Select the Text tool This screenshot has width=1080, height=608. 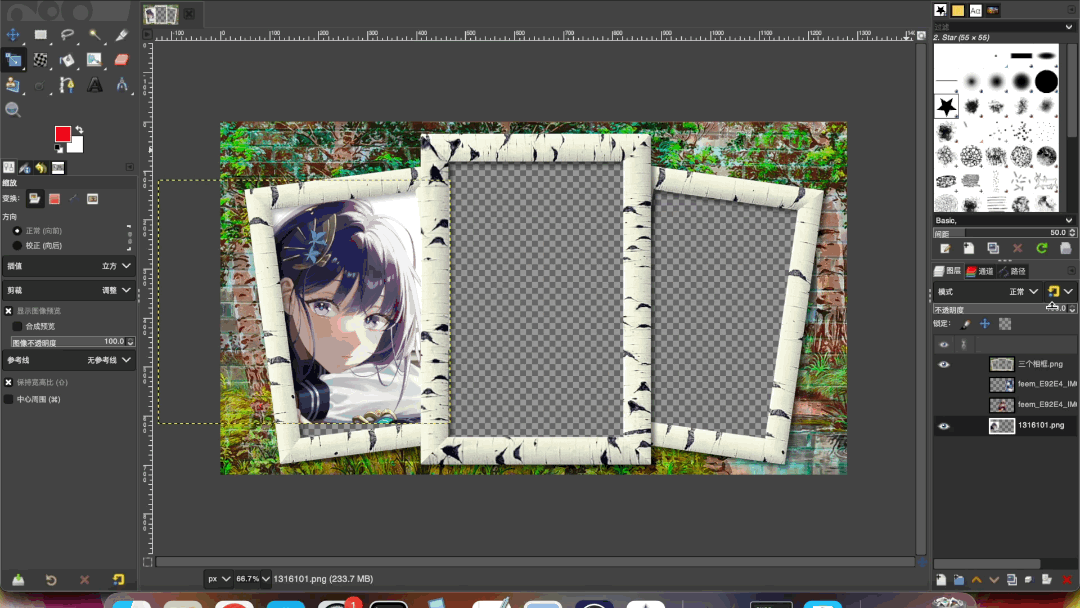94,85
